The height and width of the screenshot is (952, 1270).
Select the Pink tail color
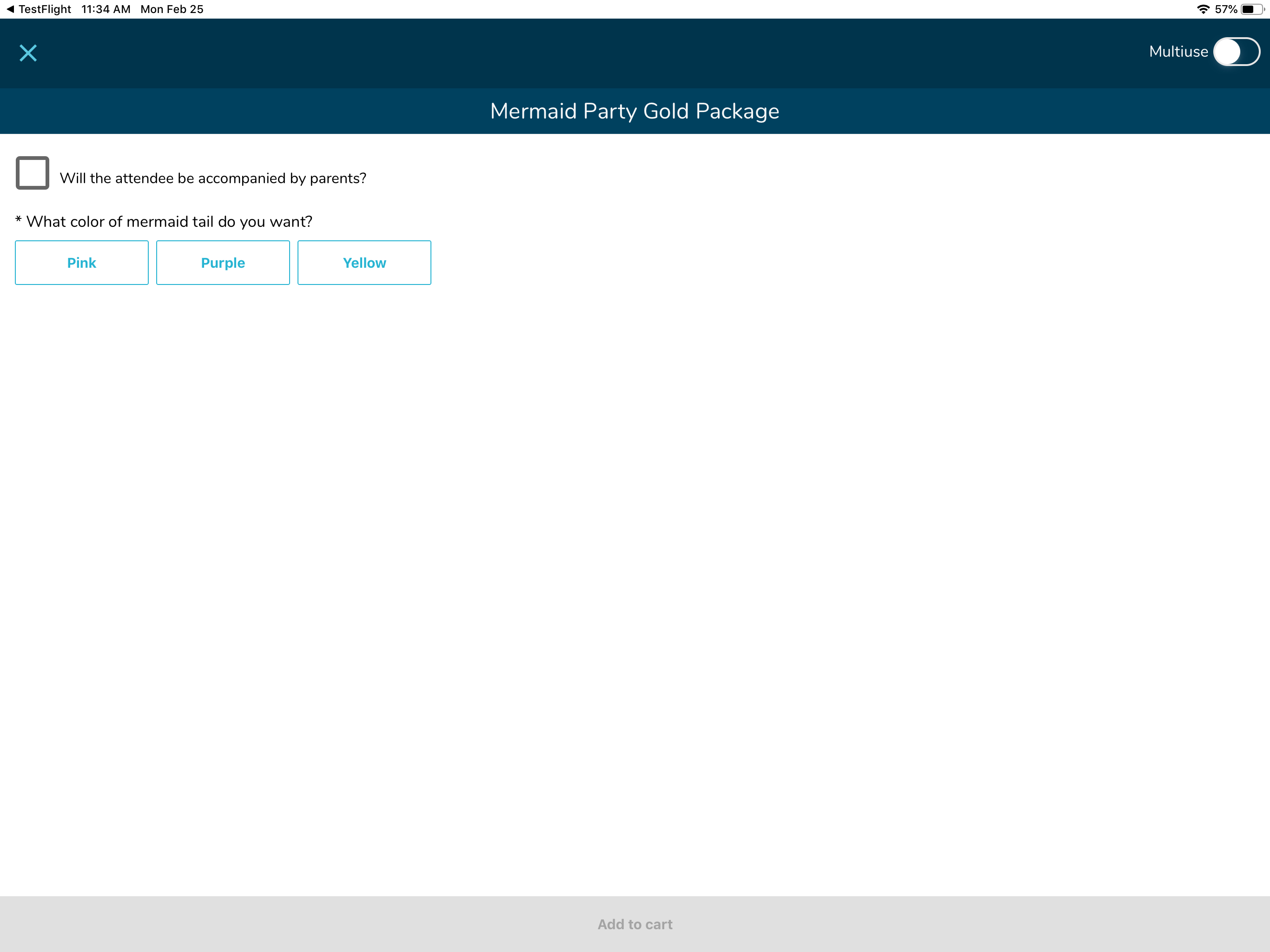click(x=81, y=262)
